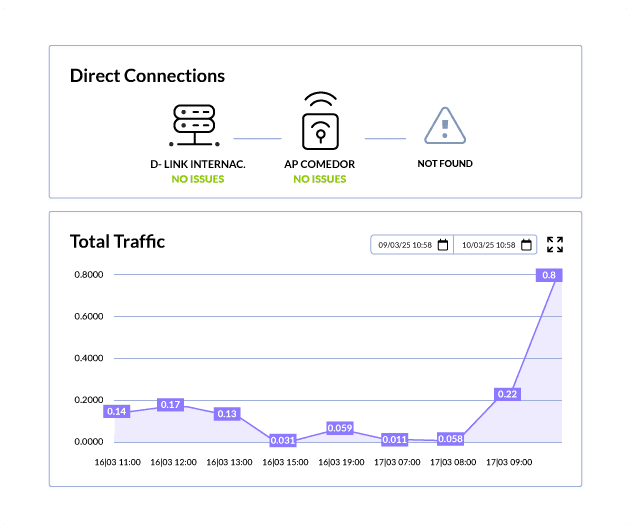Edit the start date 09/03/25 10:58 field

point(412,245)
